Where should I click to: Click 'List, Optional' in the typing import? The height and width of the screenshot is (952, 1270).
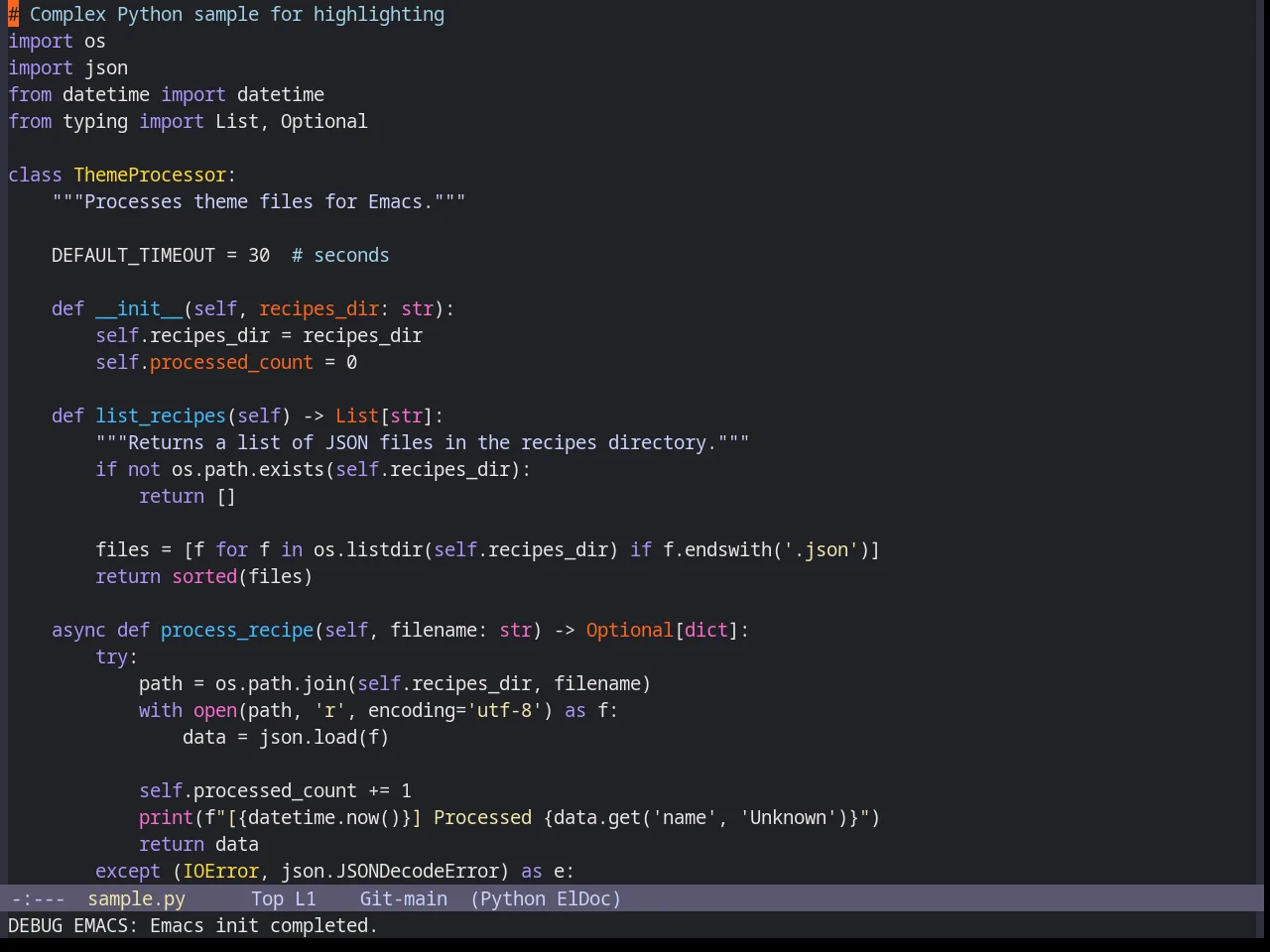[x=292, y=121]
